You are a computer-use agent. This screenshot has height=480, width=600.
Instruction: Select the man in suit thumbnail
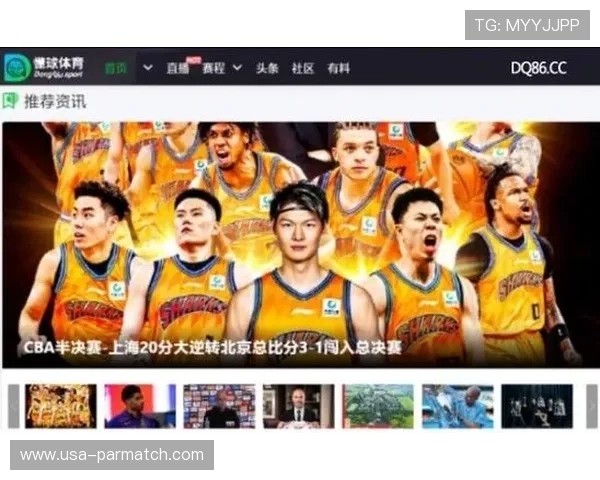point(298,406)
